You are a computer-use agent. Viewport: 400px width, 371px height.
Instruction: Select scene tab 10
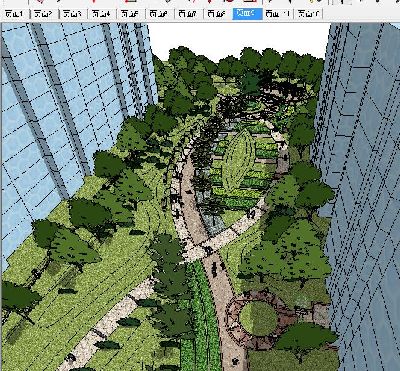(x=278, y=14)
